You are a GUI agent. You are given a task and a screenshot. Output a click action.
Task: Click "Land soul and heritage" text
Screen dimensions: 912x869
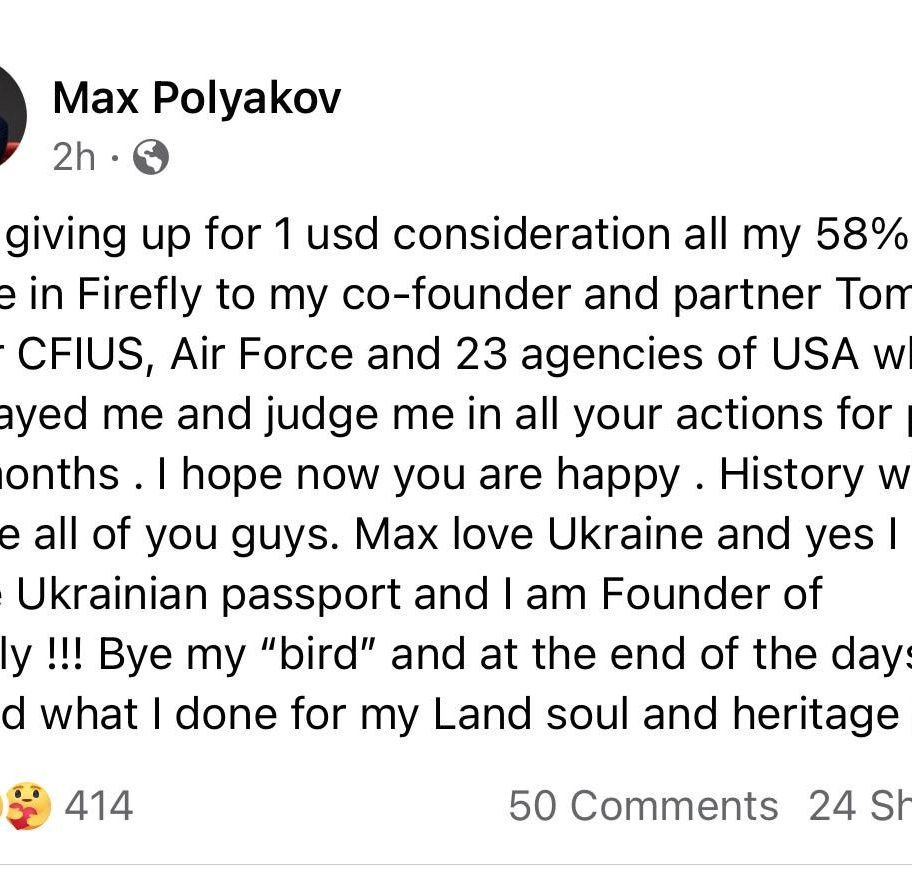click(x=667, y=714)
